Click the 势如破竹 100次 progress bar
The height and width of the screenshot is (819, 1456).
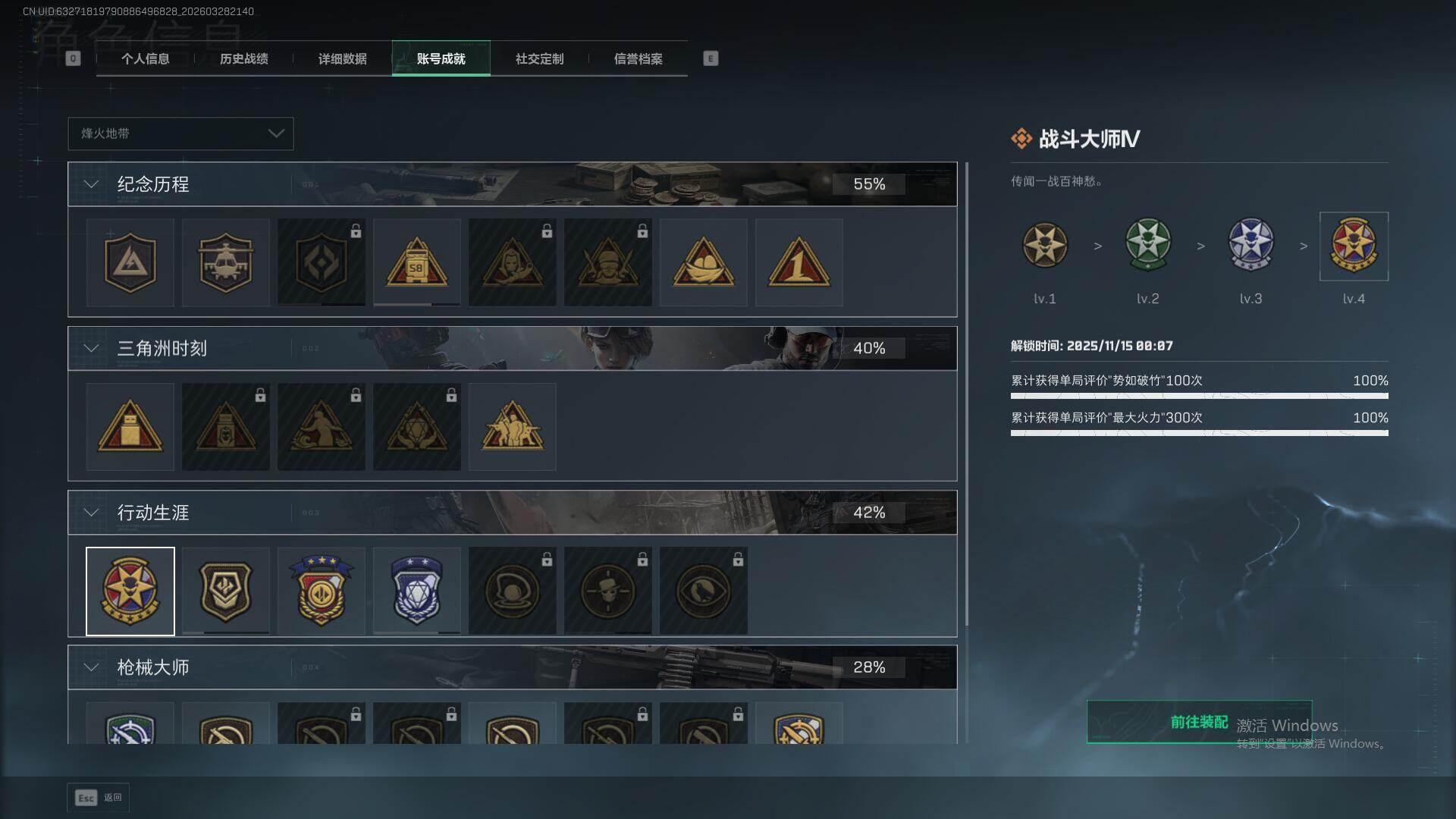pos(1200,396)
